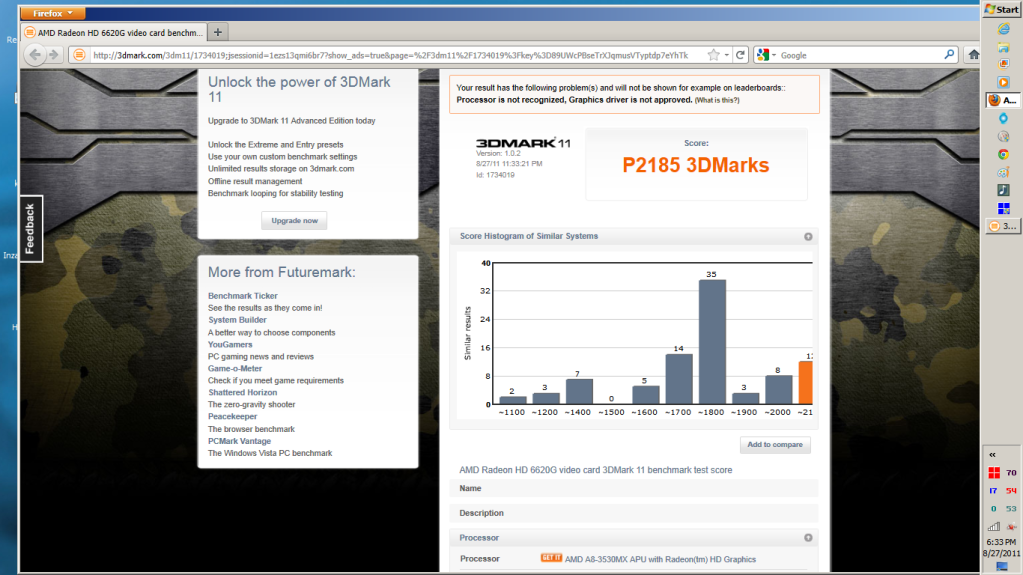The image size is (1023, 575).
Task: Launch Google Chrome from the taskbar
Action: coord(1003,155)
